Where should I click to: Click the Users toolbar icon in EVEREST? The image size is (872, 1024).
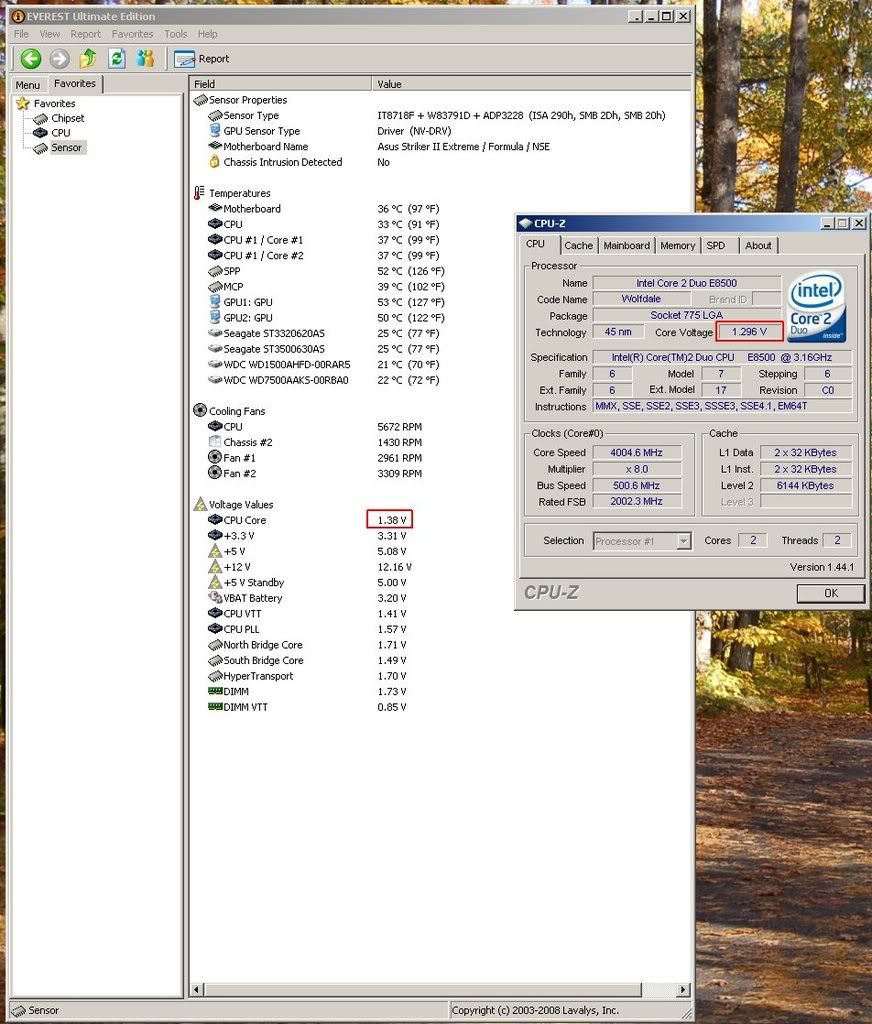pos(146,59)
